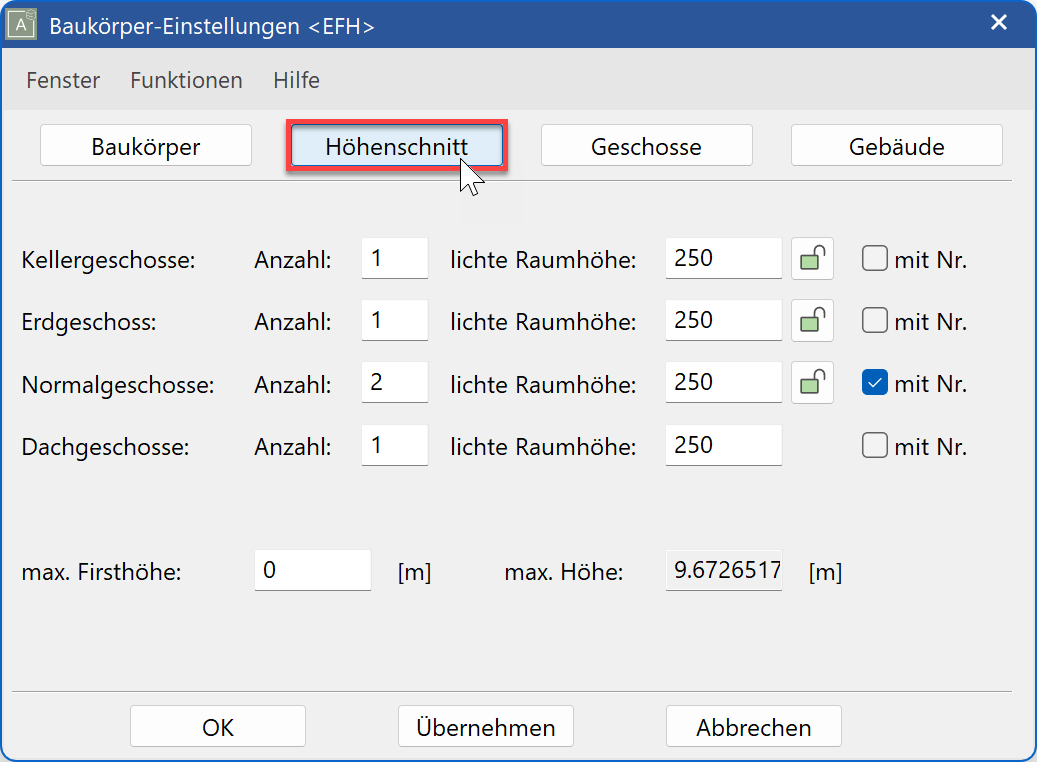Open the Gebäude tab
The image size is (1037, 762).
pyautogui.click(x=896, y=144)
